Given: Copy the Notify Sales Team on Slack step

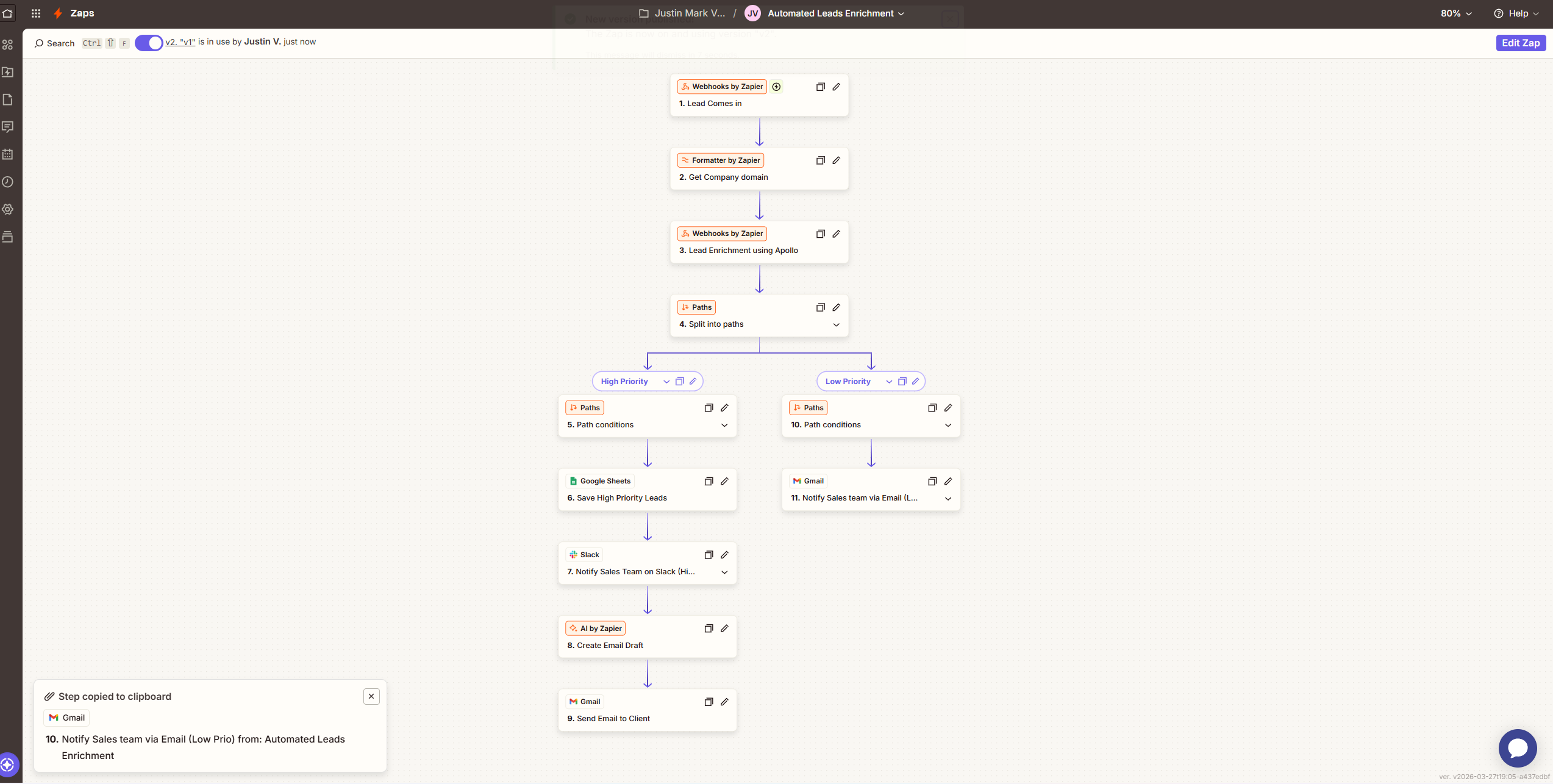Looking at the screenshot, I should tap(709, 555).
